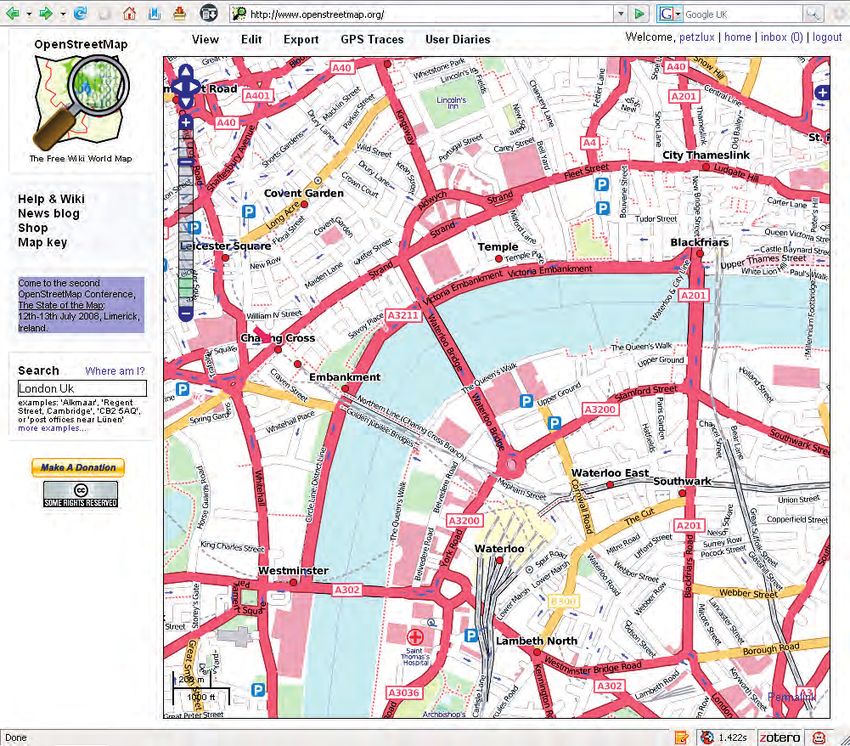Open the View tab
This screenshot has height=746, width=850.
point(205,40)
